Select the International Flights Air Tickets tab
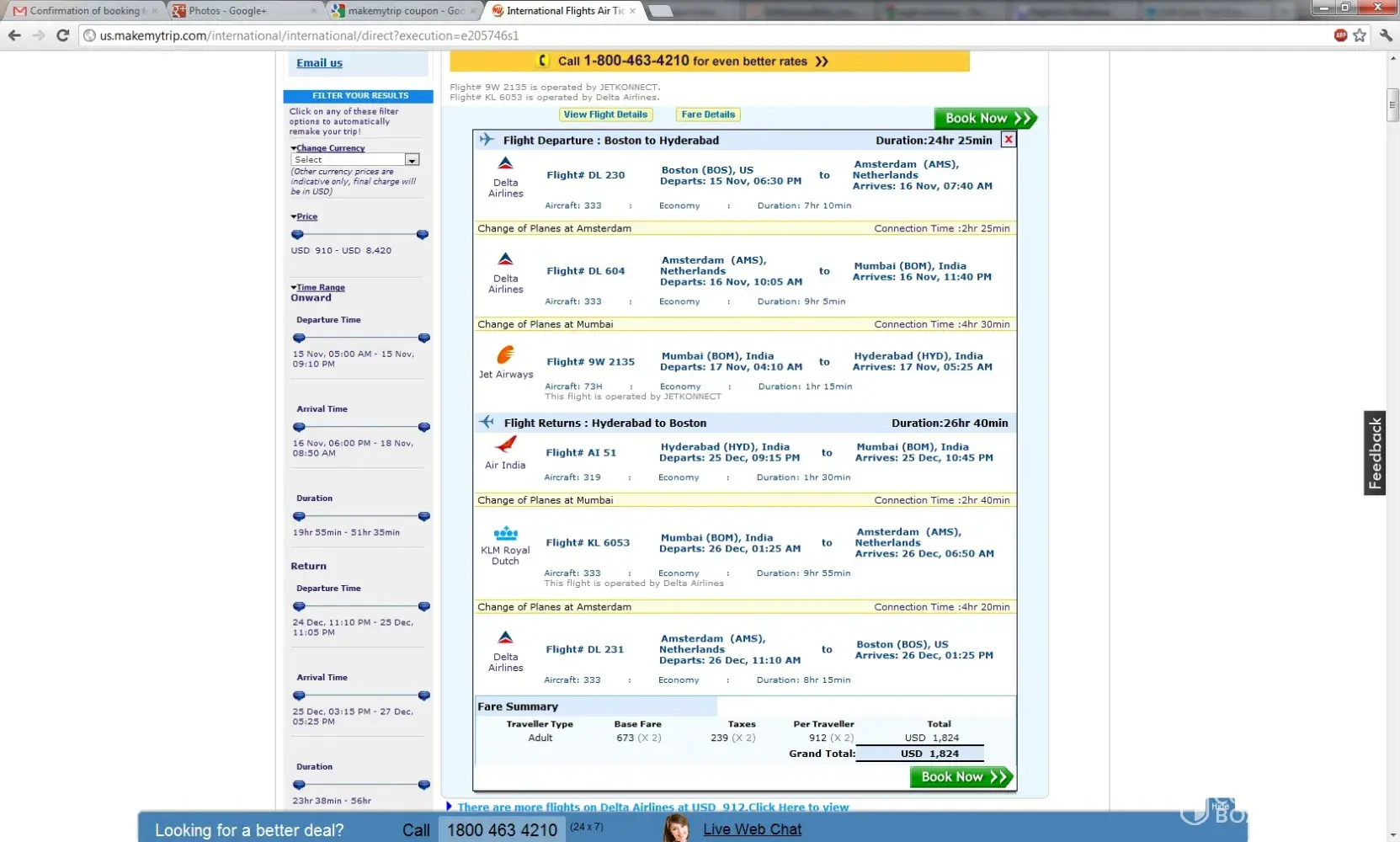This screenshot has width=1400, height=842. (564, 11)
